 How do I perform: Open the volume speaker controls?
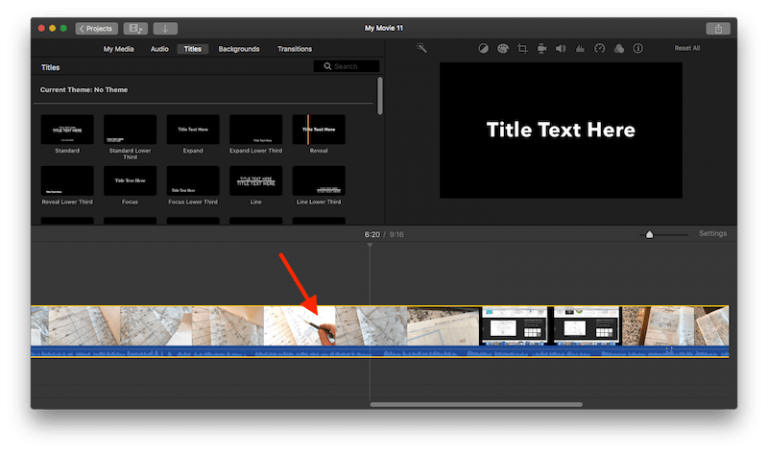561,48
